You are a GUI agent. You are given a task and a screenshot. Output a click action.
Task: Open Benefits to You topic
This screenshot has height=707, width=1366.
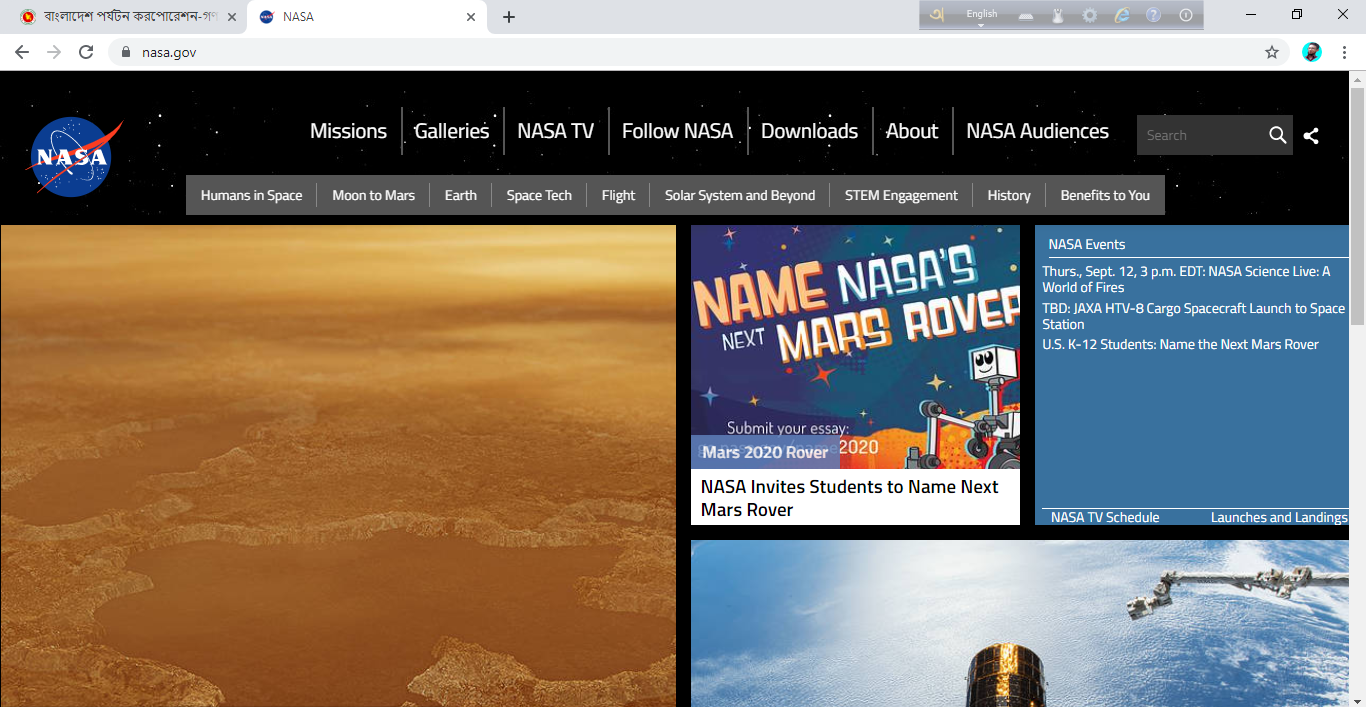(x=1105, y=195)
